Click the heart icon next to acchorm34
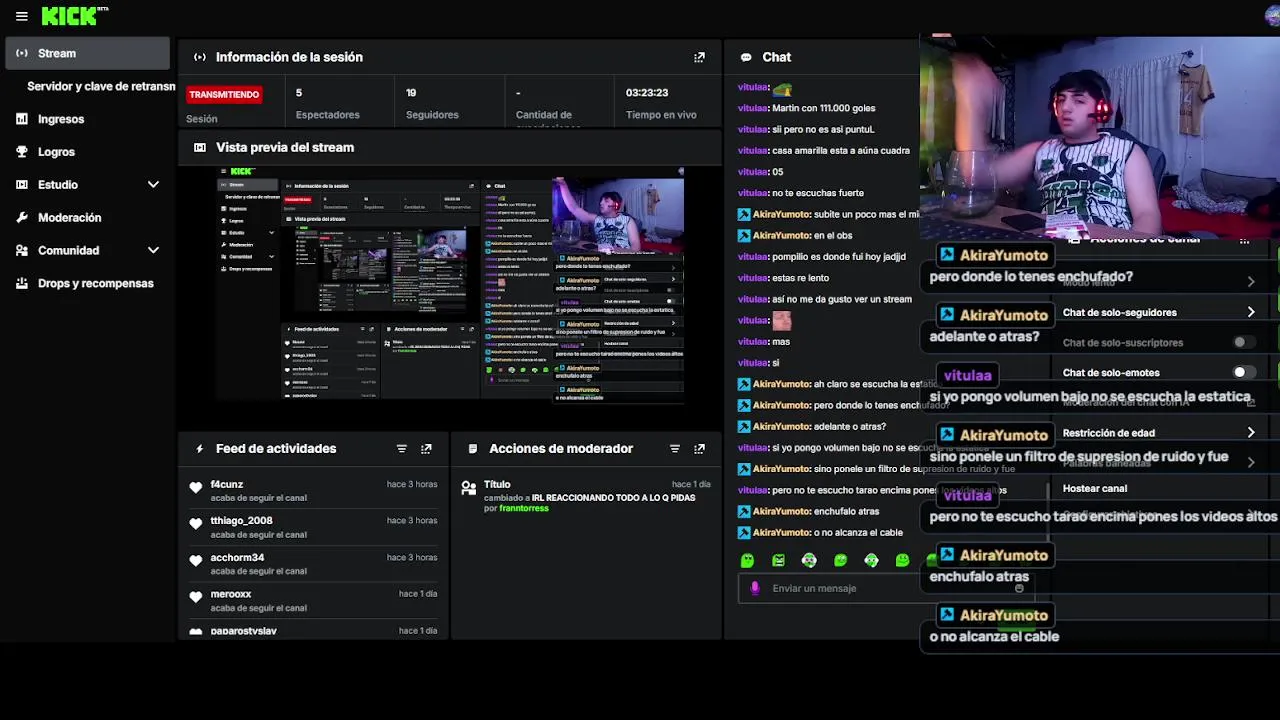Image resolution: width=1280 pixels, height=720 pixels. [196, 561]
